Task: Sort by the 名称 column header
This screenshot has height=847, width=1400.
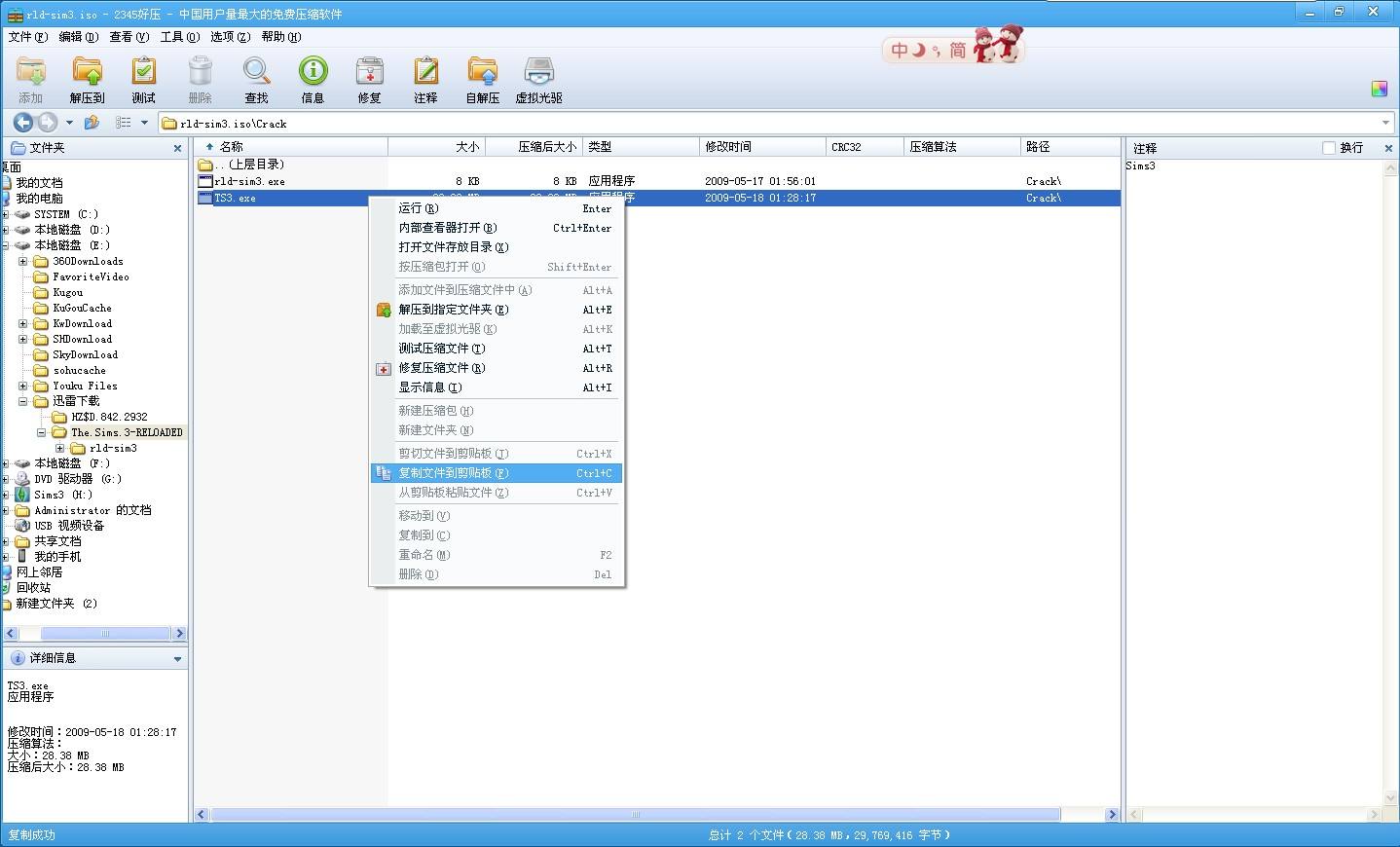Action: (291, 147)
